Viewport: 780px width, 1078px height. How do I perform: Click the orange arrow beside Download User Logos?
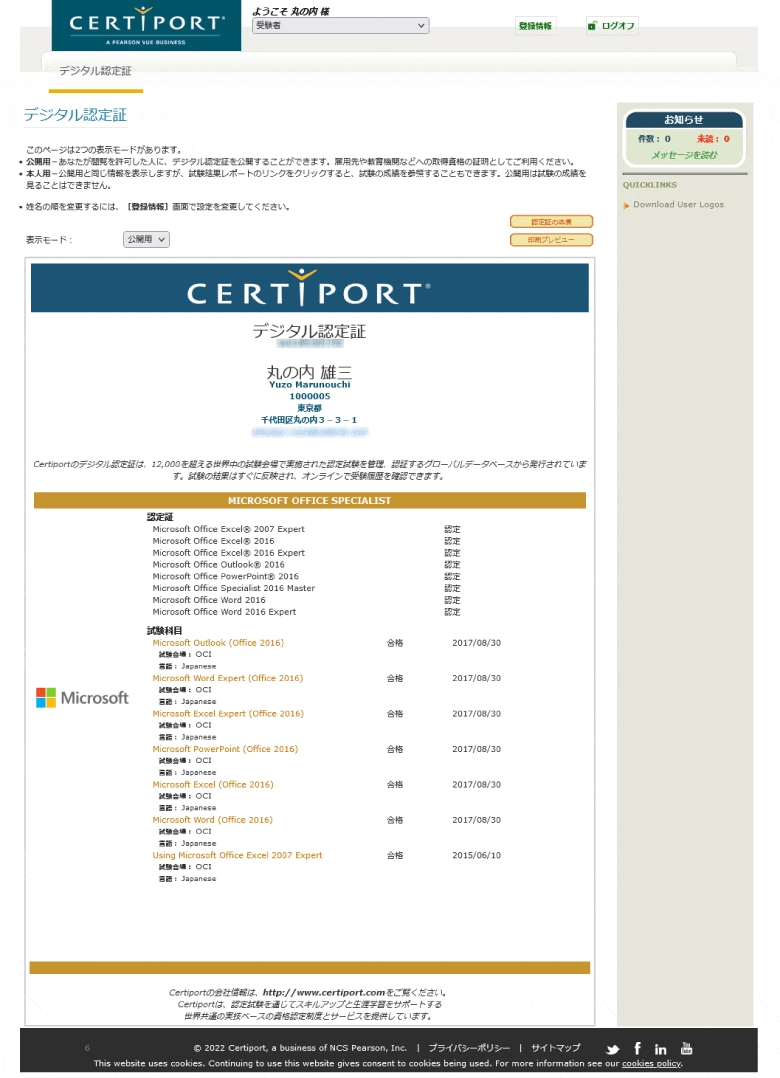tap(626, 206)
